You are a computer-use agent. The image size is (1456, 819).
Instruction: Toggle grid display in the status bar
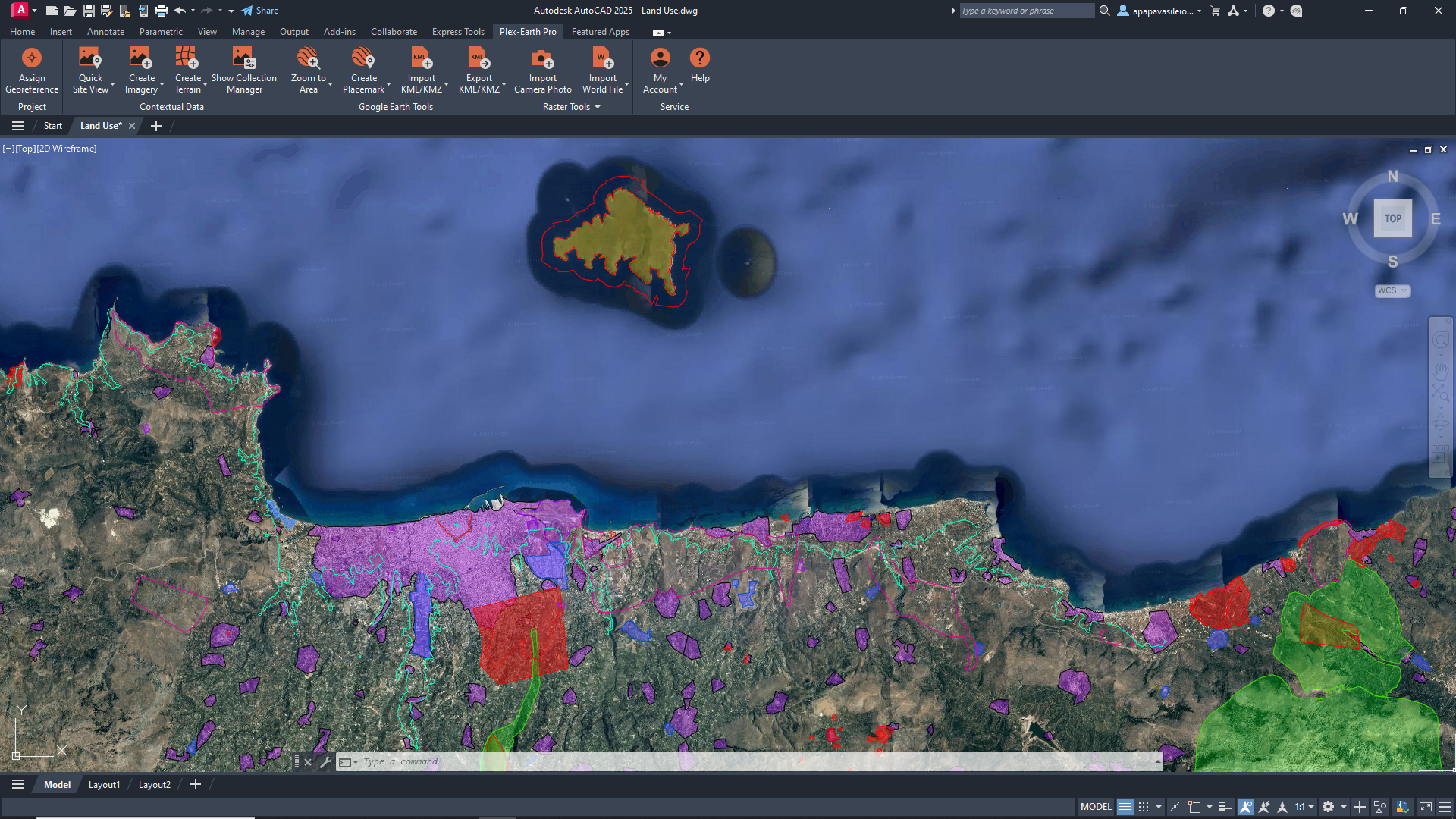tap(1125, 806)
